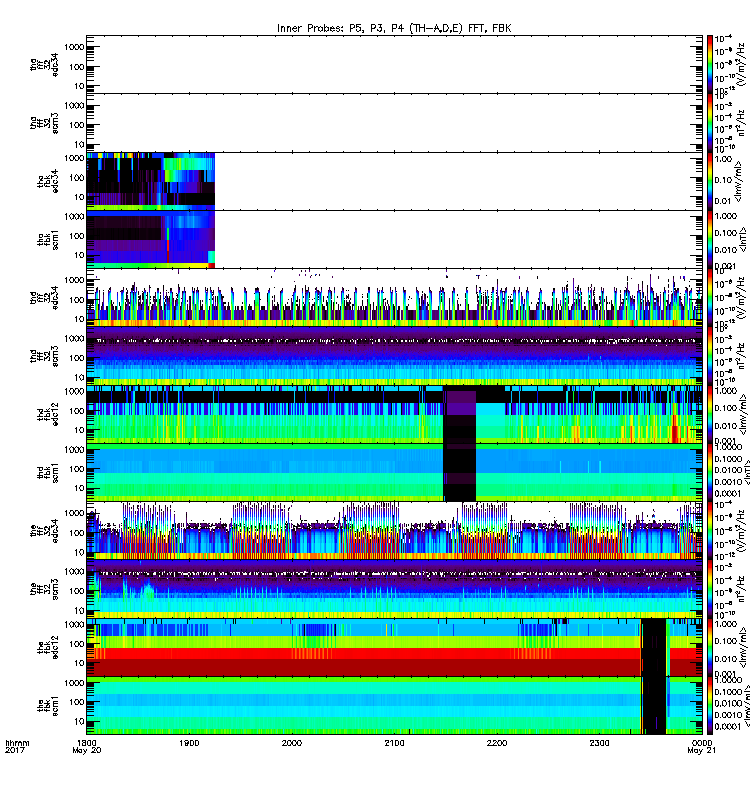Click the tha fbk edc34 spectrogram data block
The image size is (750, 800).
click(x=151, y=181)
